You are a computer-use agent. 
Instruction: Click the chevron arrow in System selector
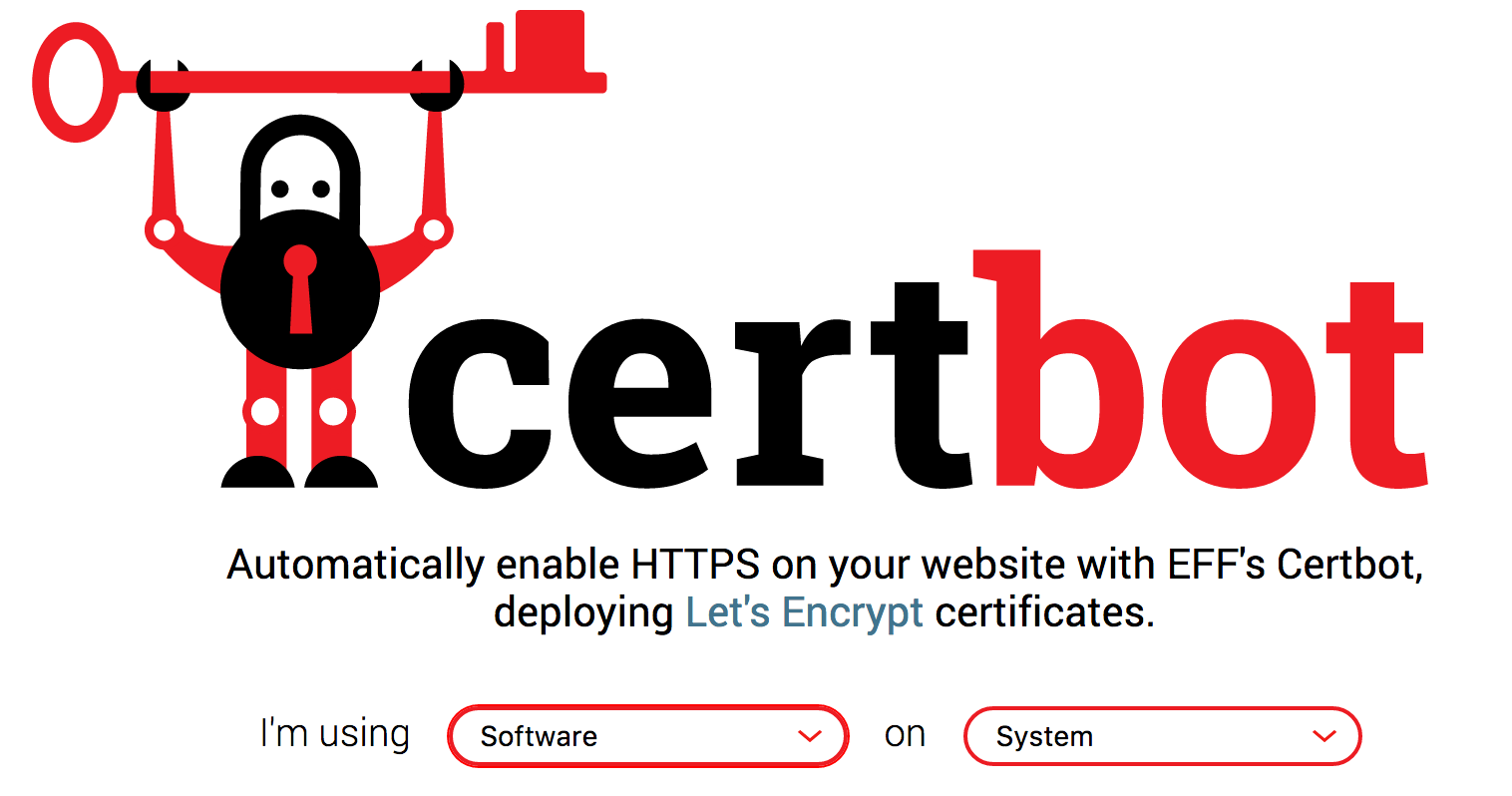1324,736
